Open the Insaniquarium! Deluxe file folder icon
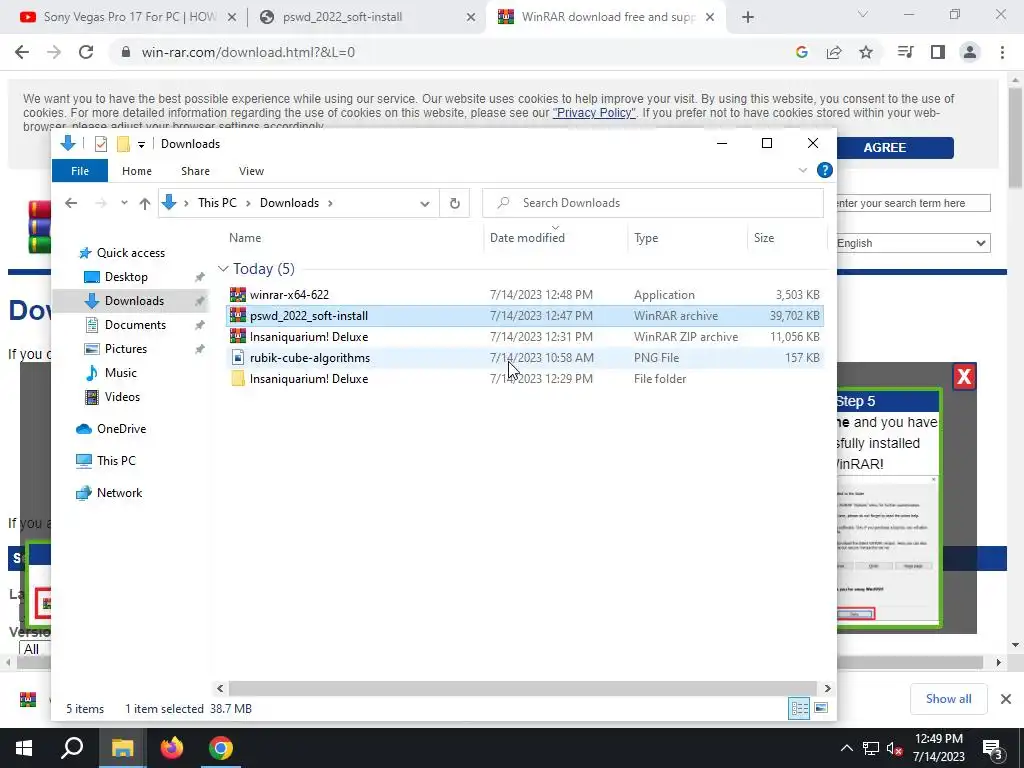1024x768 pixels. 238,379
